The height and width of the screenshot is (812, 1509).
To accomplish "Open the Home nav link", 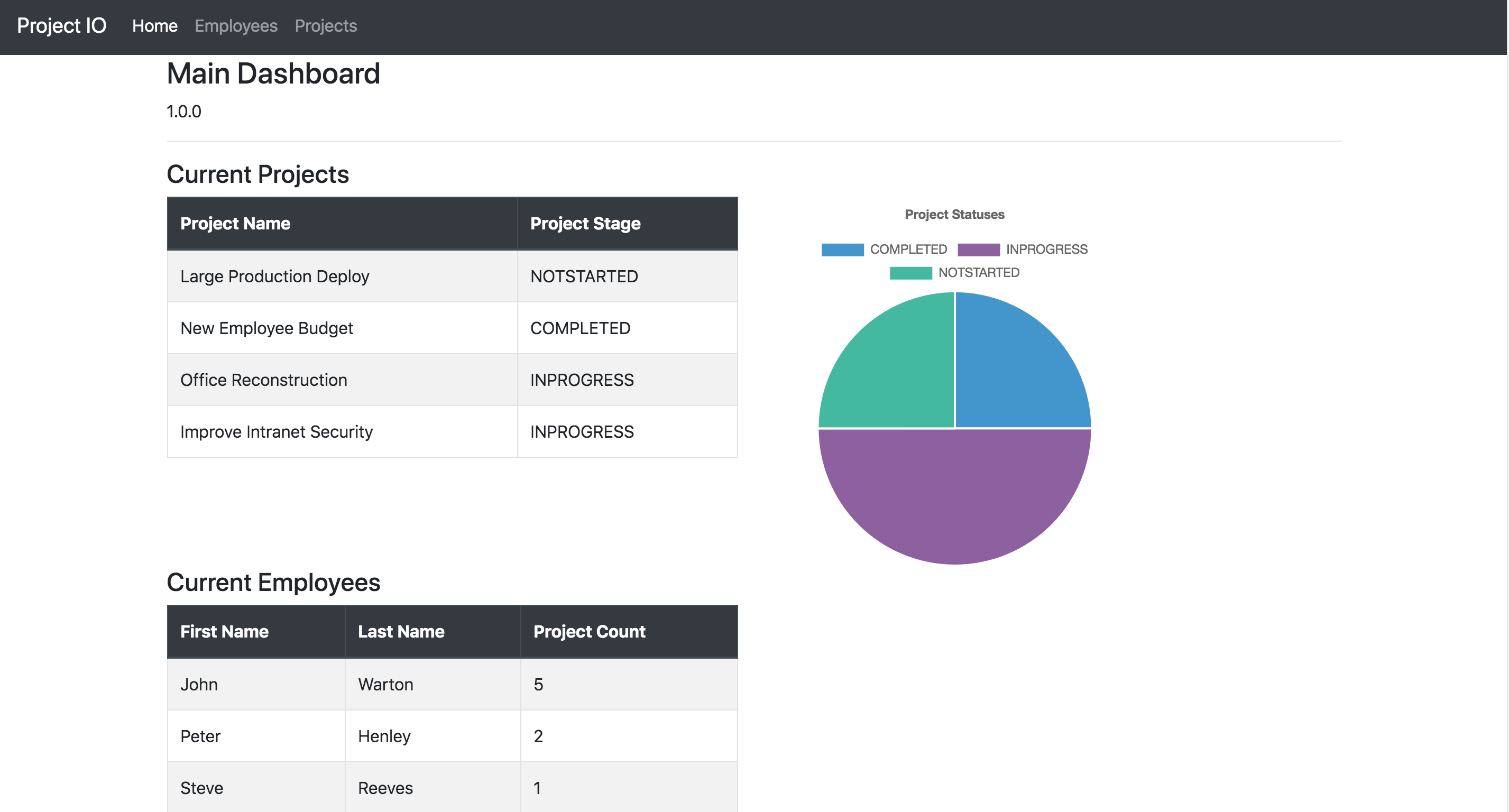I will [x=154, y=26].
